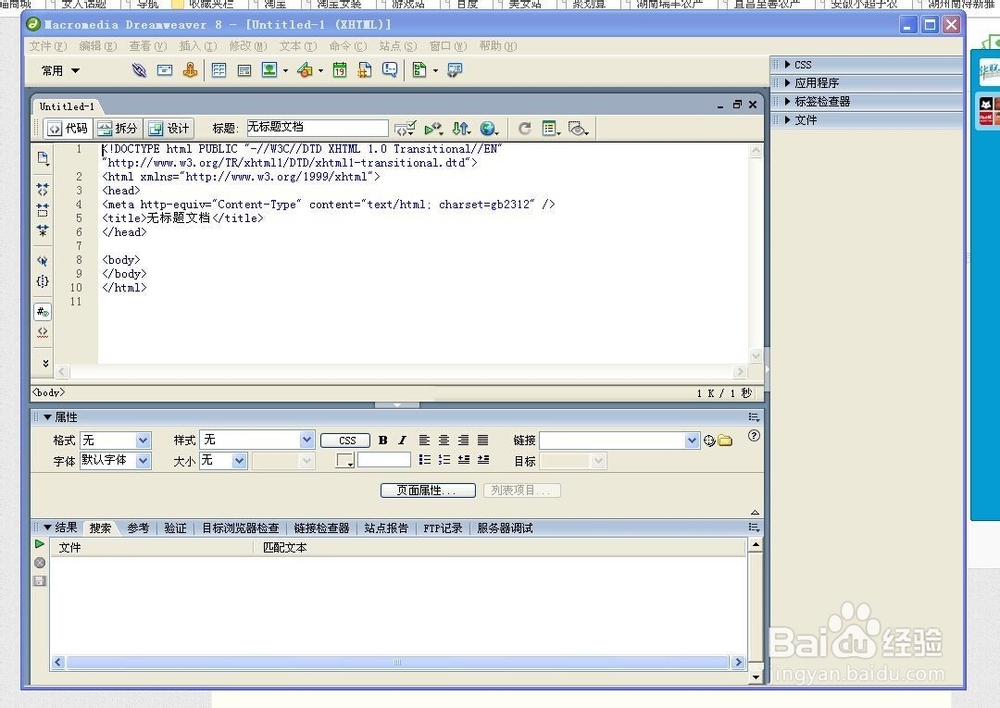
Task: Open the 常用 insert category dropdown
Action: point(61,71)
